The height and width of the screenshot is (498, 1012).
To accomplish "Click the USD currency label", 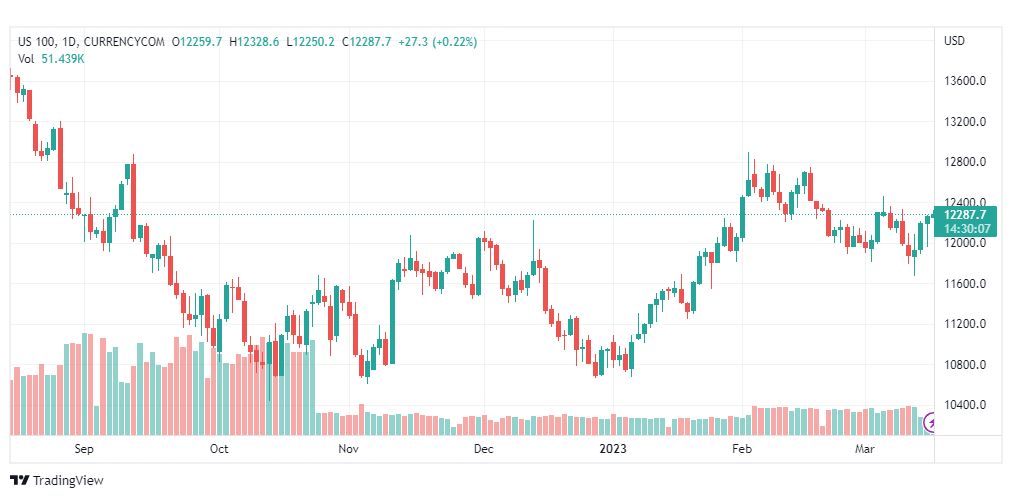I will (954, 41).
